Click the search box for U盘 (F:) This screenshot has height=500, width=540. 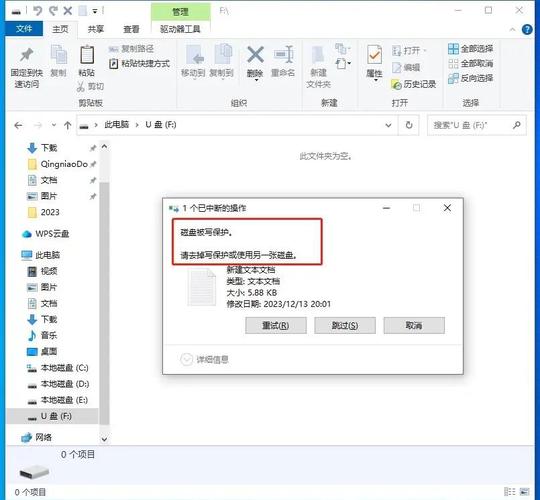coord(477,125)
